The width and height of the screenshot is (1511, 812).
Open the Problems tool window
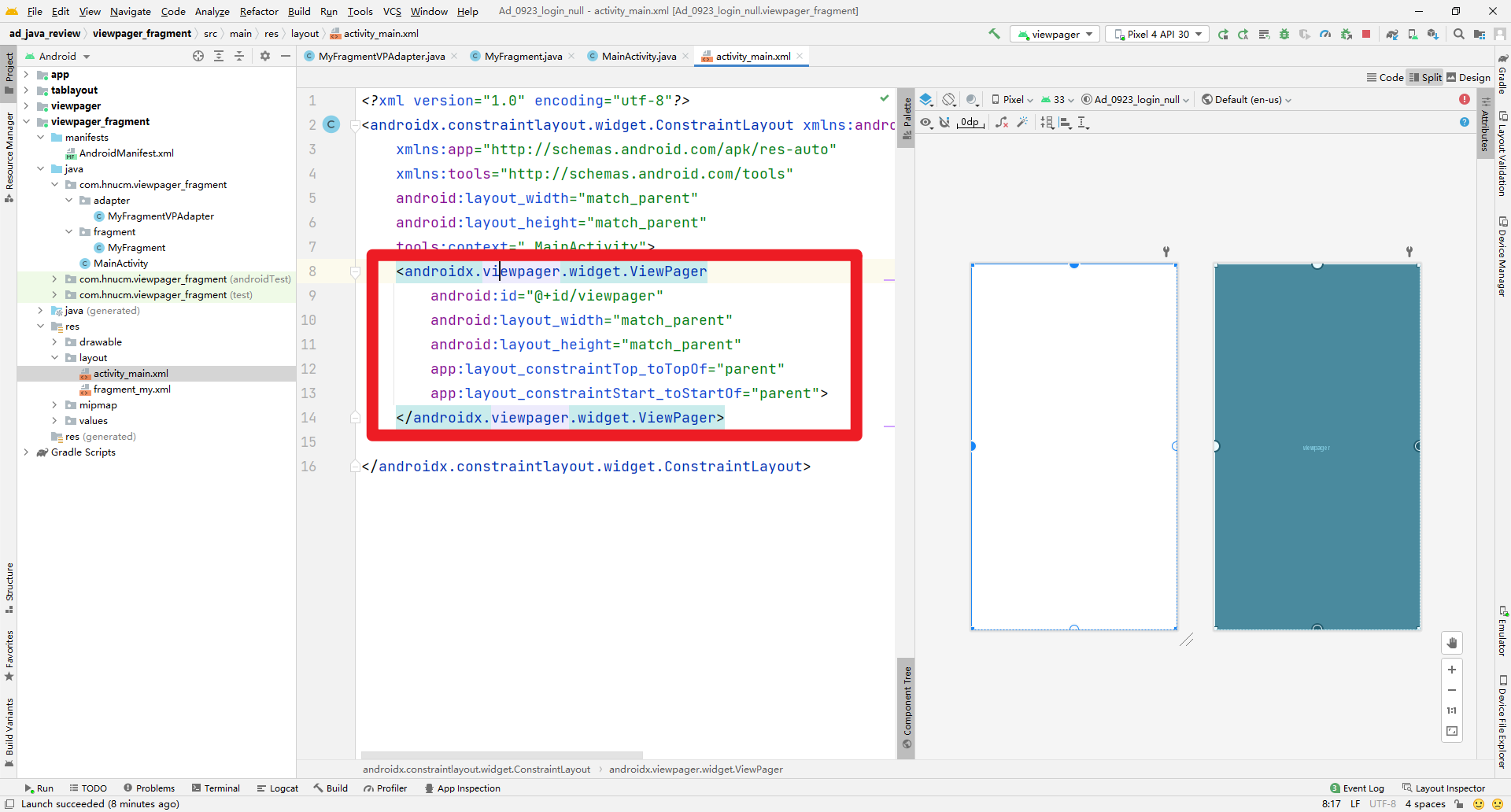point(149,788)
